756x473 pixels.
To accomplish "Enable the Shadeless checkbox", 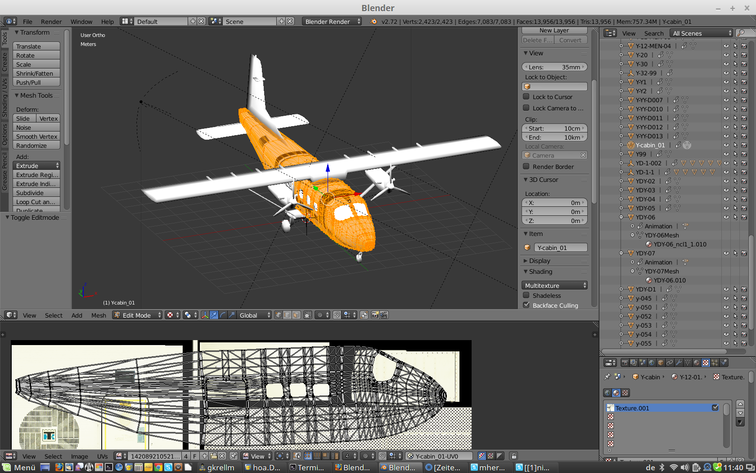I will pos(527,295).
